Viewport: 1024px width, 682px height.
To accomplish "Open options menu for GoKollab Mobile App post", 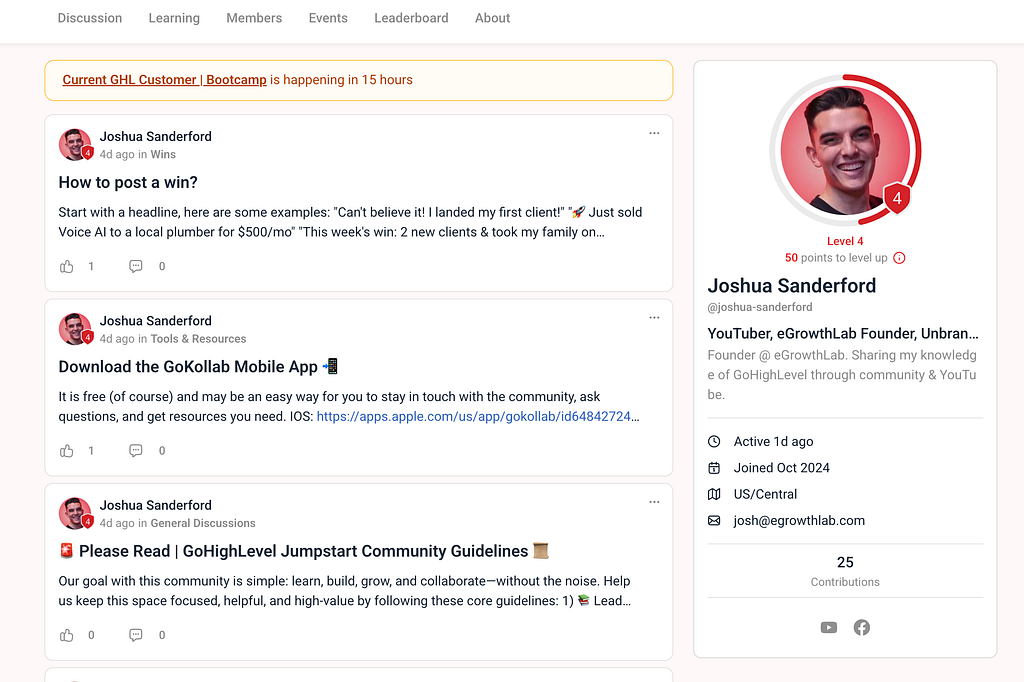I will point(654,317).
